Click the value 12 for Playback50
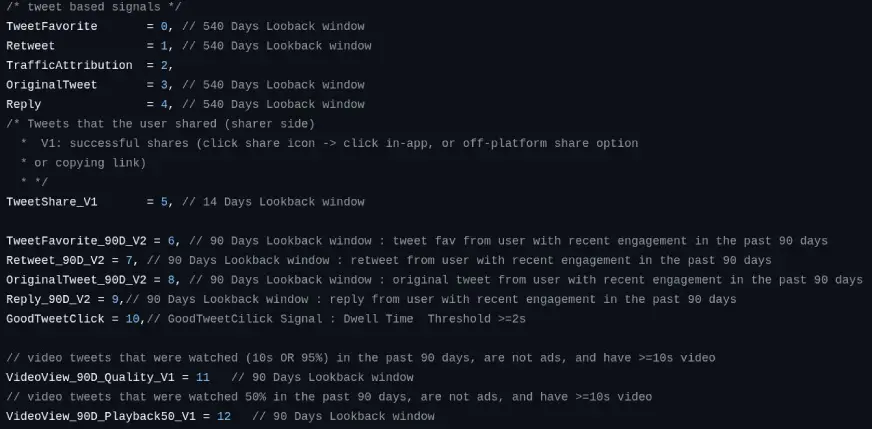This screenshot has height=429, width=872. (224, 416)
